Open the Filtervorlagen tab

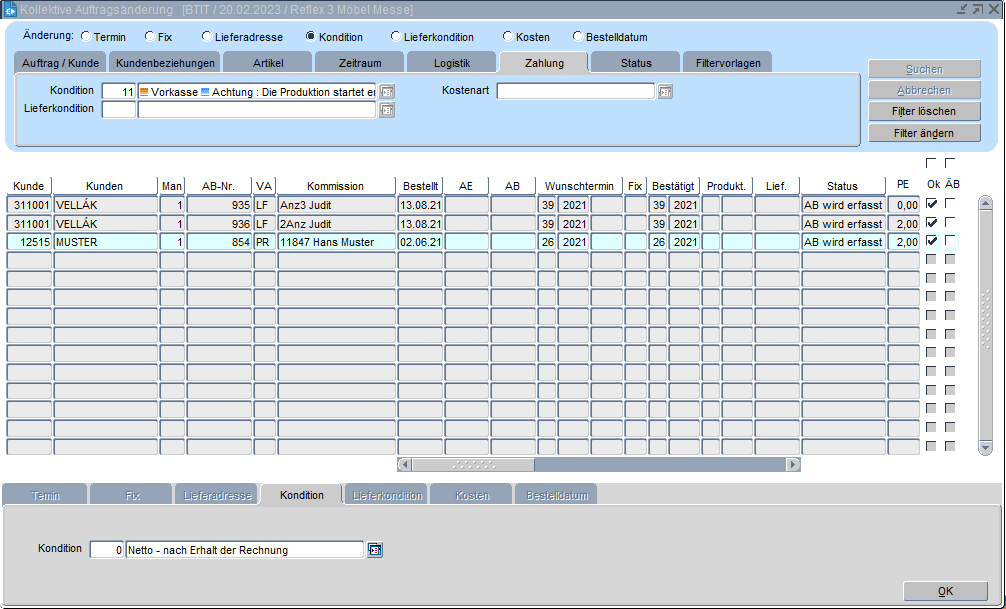(728, 63)
